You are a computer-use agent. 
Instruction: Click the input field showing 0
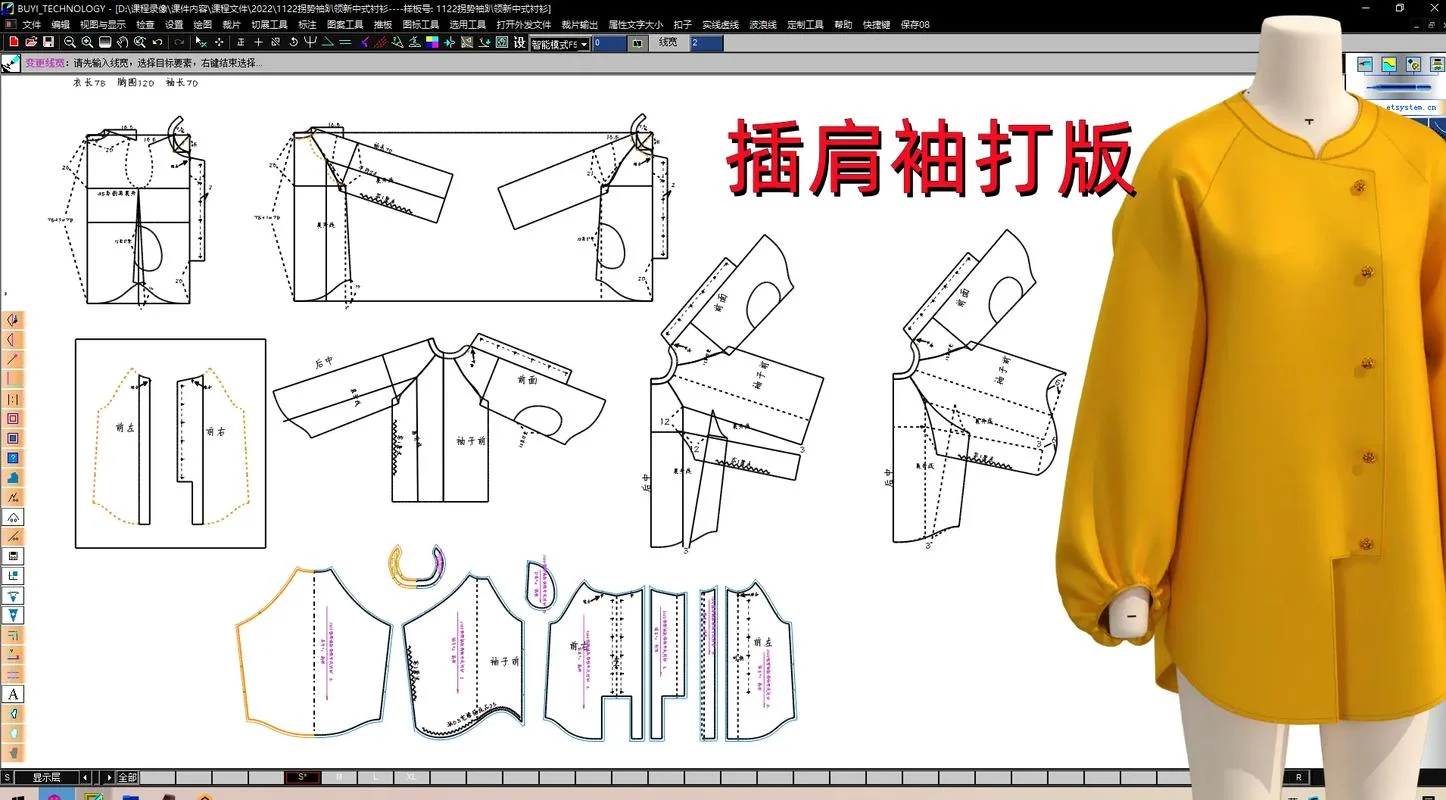(609, 43)
